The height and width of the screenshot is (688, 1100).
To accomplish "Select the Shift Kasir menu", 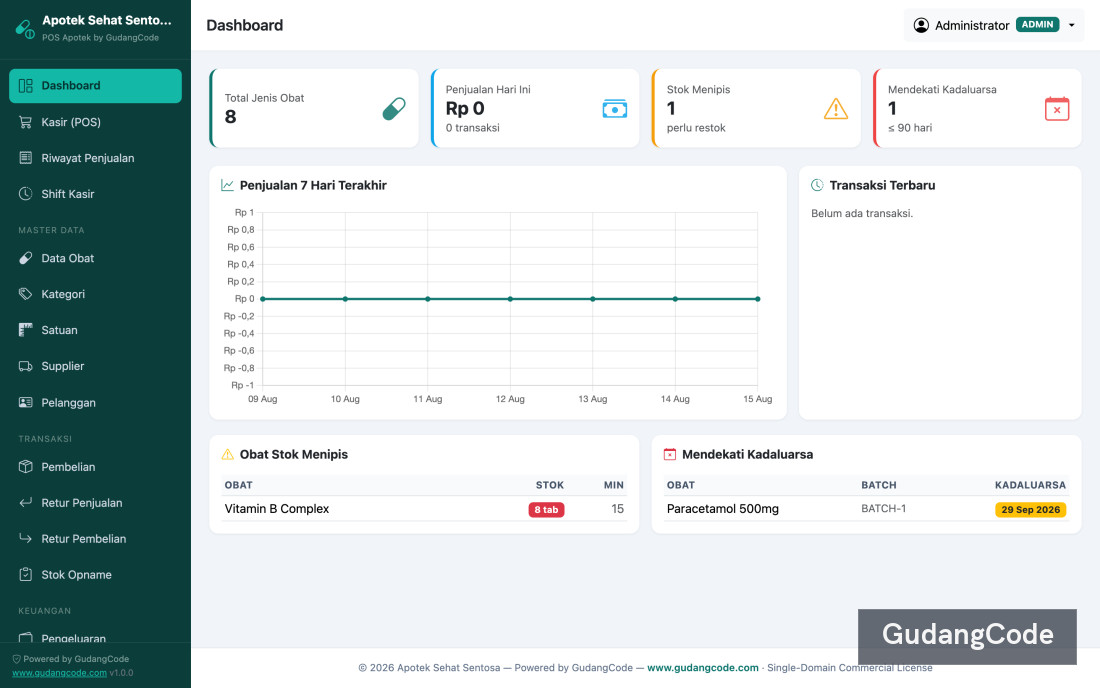I will click(x=95, y=194).
